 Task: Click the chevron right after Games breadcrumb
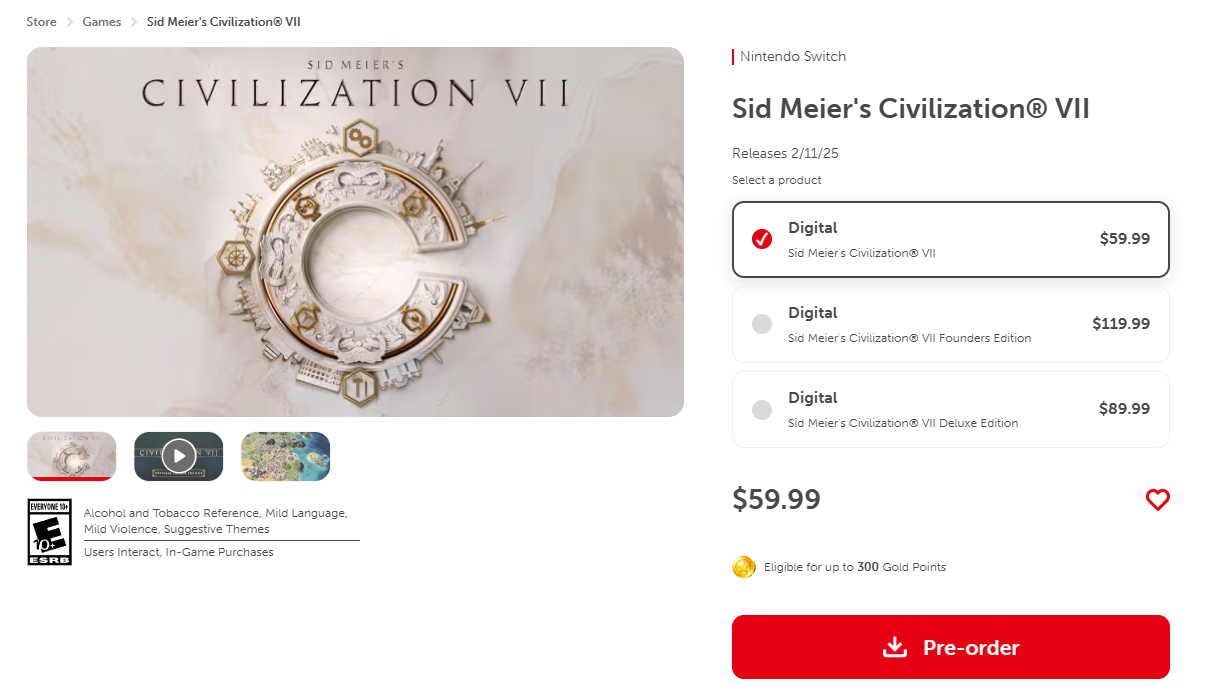coord(134,22)
